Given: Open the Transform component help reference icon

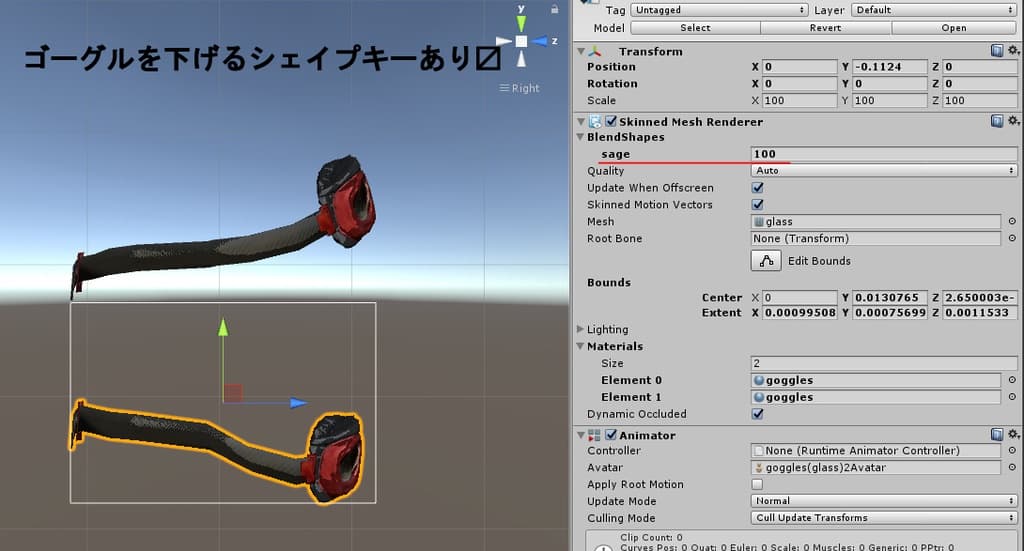Looking at the screenshot, I should tap(997, 51).
